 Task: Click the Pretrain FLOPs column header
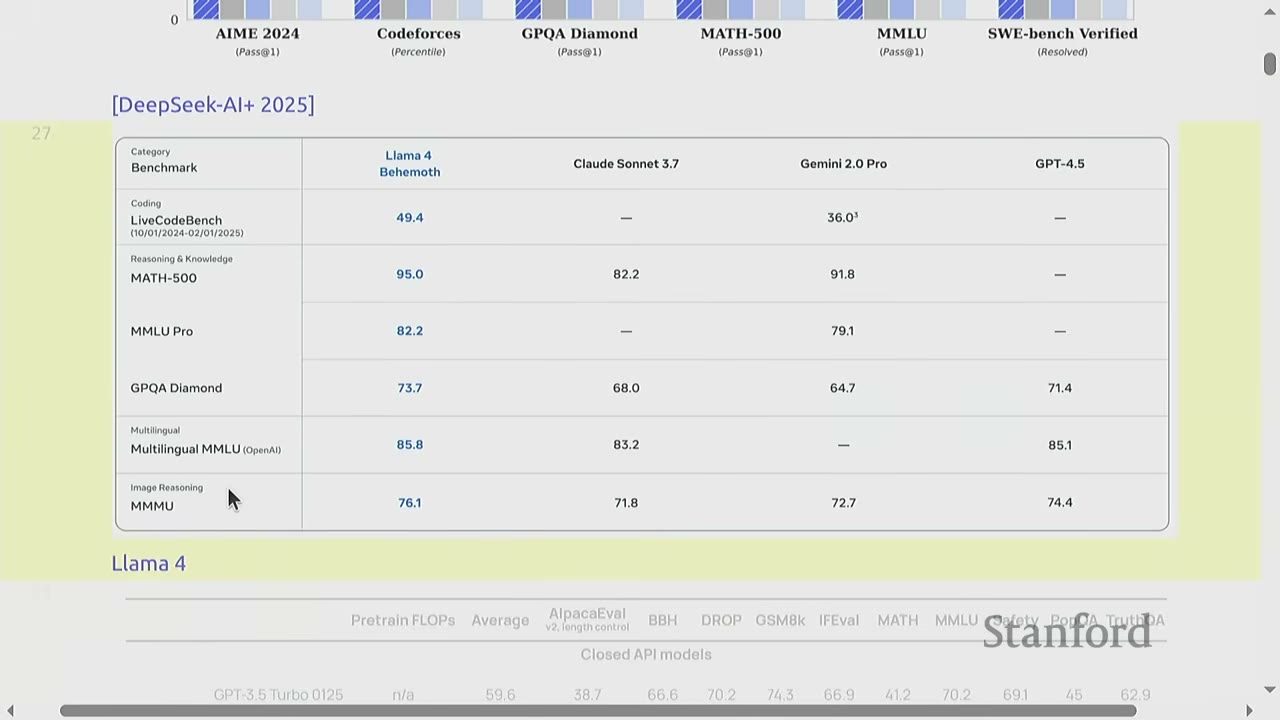click(403, 620)
